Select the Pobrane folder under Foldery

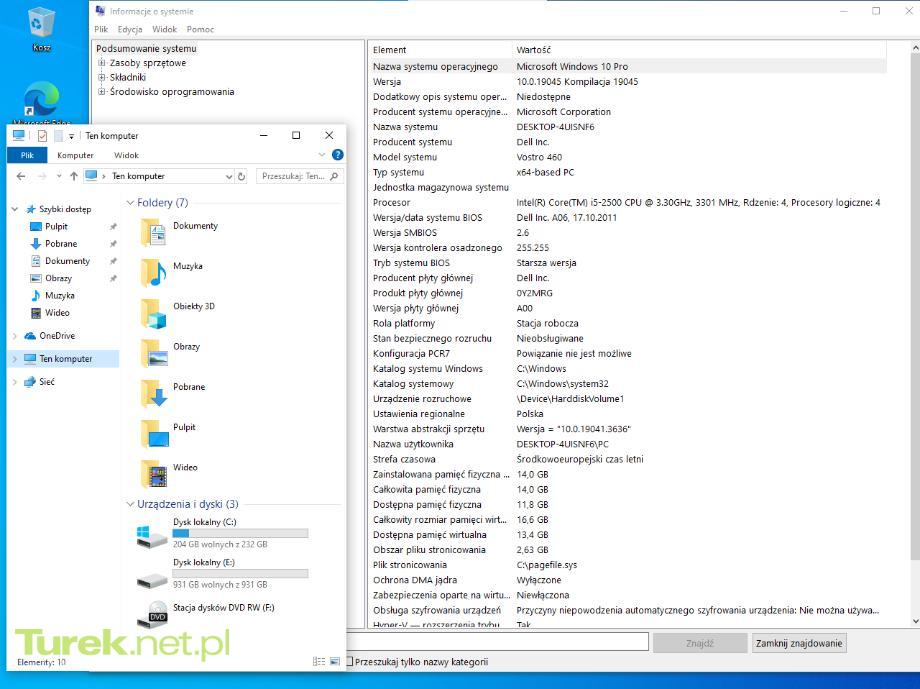[x=173, y=394]
